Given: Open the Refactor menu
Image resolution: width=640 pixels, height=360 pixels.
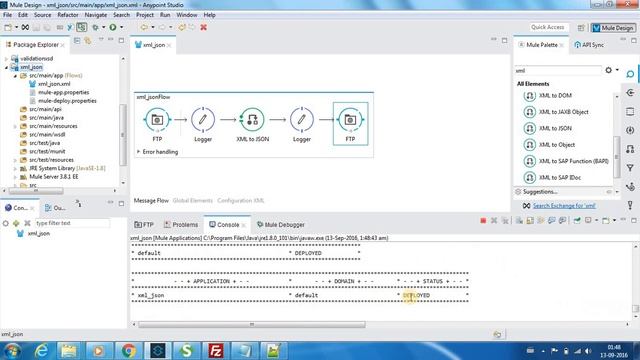Looking at the screenshot, I should click(x=68, y=15).
